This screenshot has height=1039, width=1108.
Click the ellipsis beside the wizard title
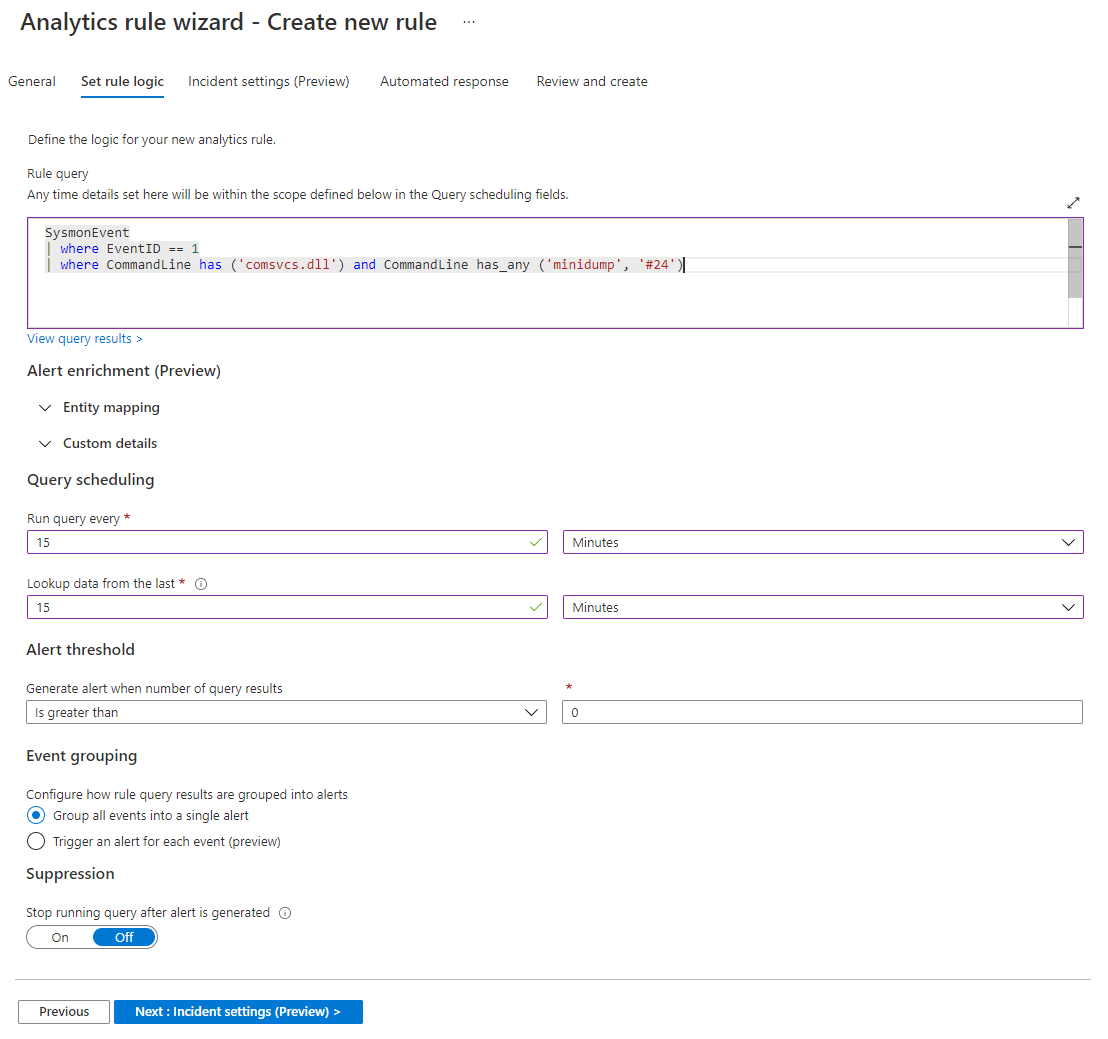468,22
